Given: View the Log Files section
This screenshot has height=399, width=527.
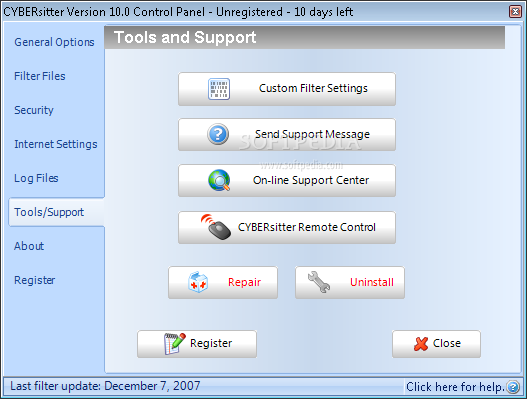Looking at the screenshot, I should [x=36, y=178].
